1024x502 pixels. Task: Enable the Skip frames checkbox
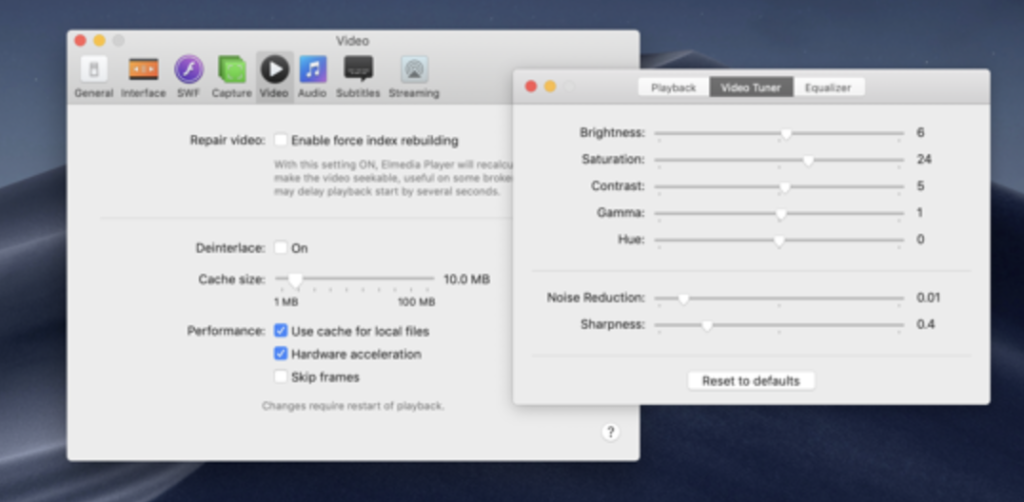280,377
